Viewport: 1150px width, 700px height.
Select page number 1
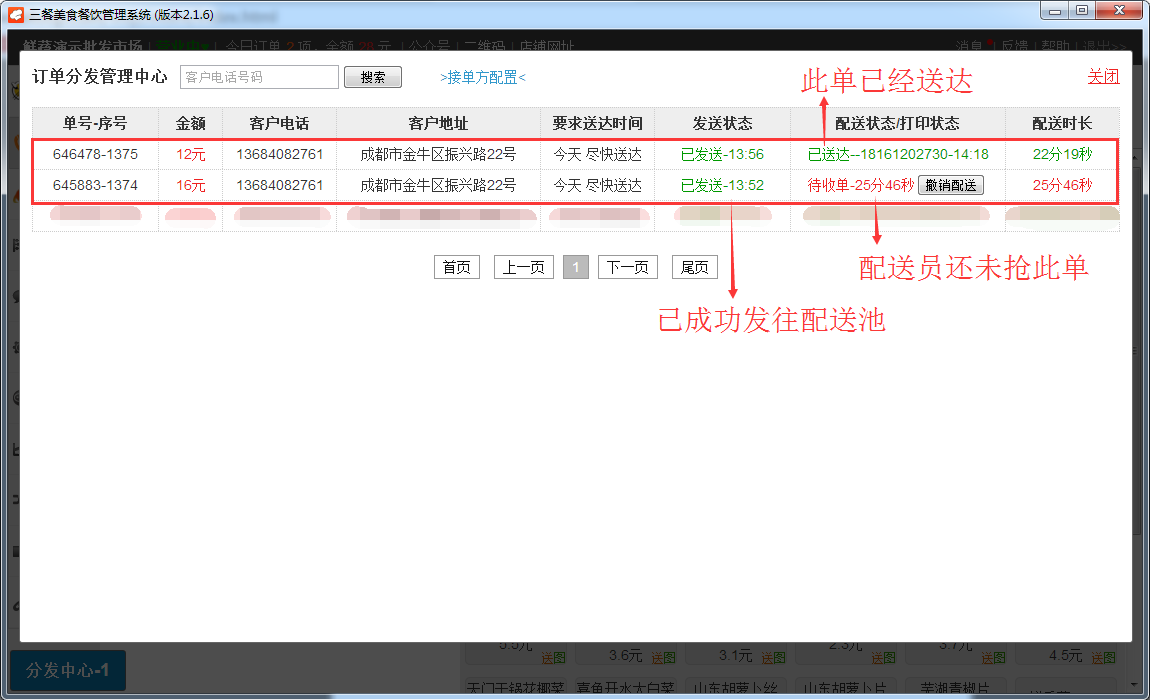(576, 267)
